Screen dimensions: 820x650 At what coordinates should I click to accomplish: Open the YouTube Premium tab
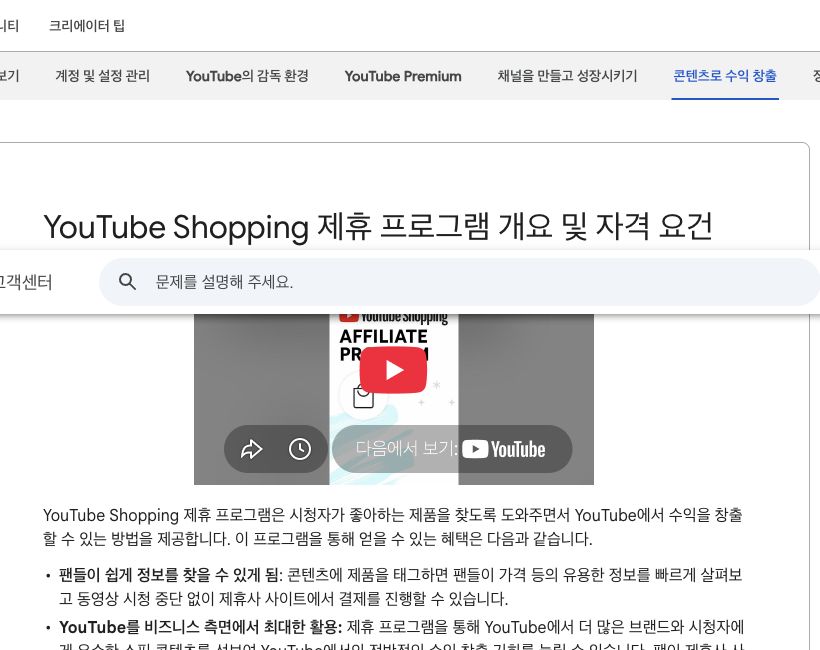pyautogui.click(x=403, y=76)
